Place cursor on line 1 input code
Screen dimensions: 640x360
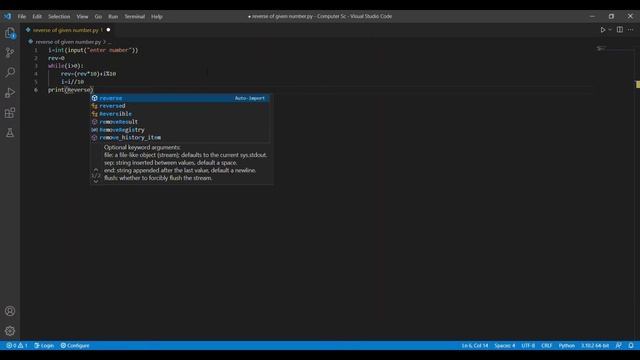point(93,50)
